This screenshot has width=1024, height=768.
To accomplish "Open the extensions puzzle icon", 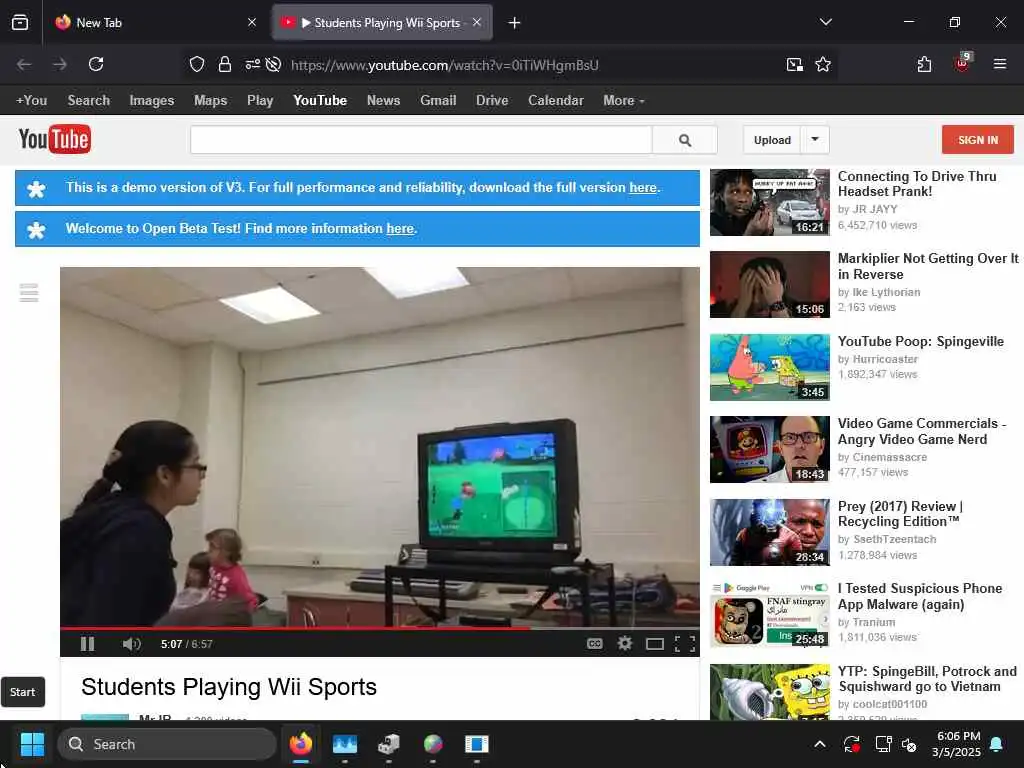I will [924, 64].
